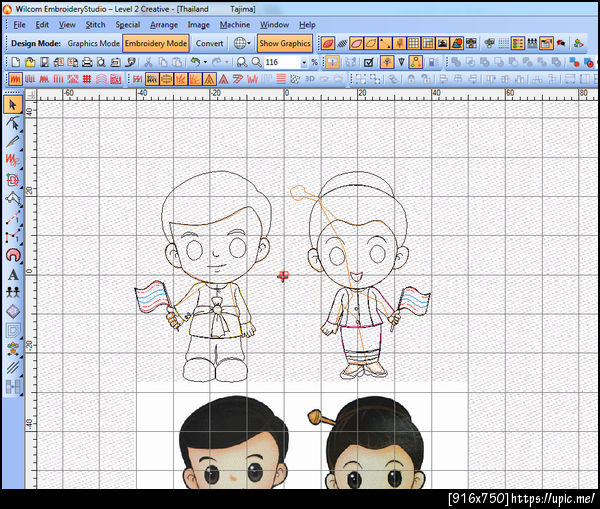Screen dimensions: 600x509
Task: Toggle stitch display with hatched lines icon
Action: coord(342,43)
